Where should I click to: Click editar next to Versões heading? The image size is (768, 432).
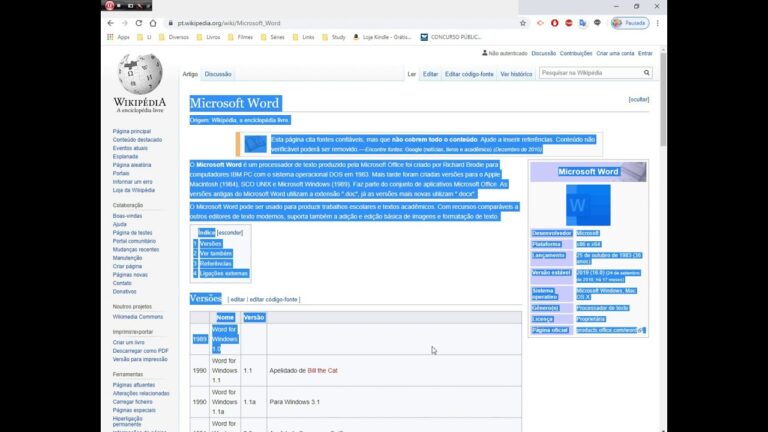238,299
